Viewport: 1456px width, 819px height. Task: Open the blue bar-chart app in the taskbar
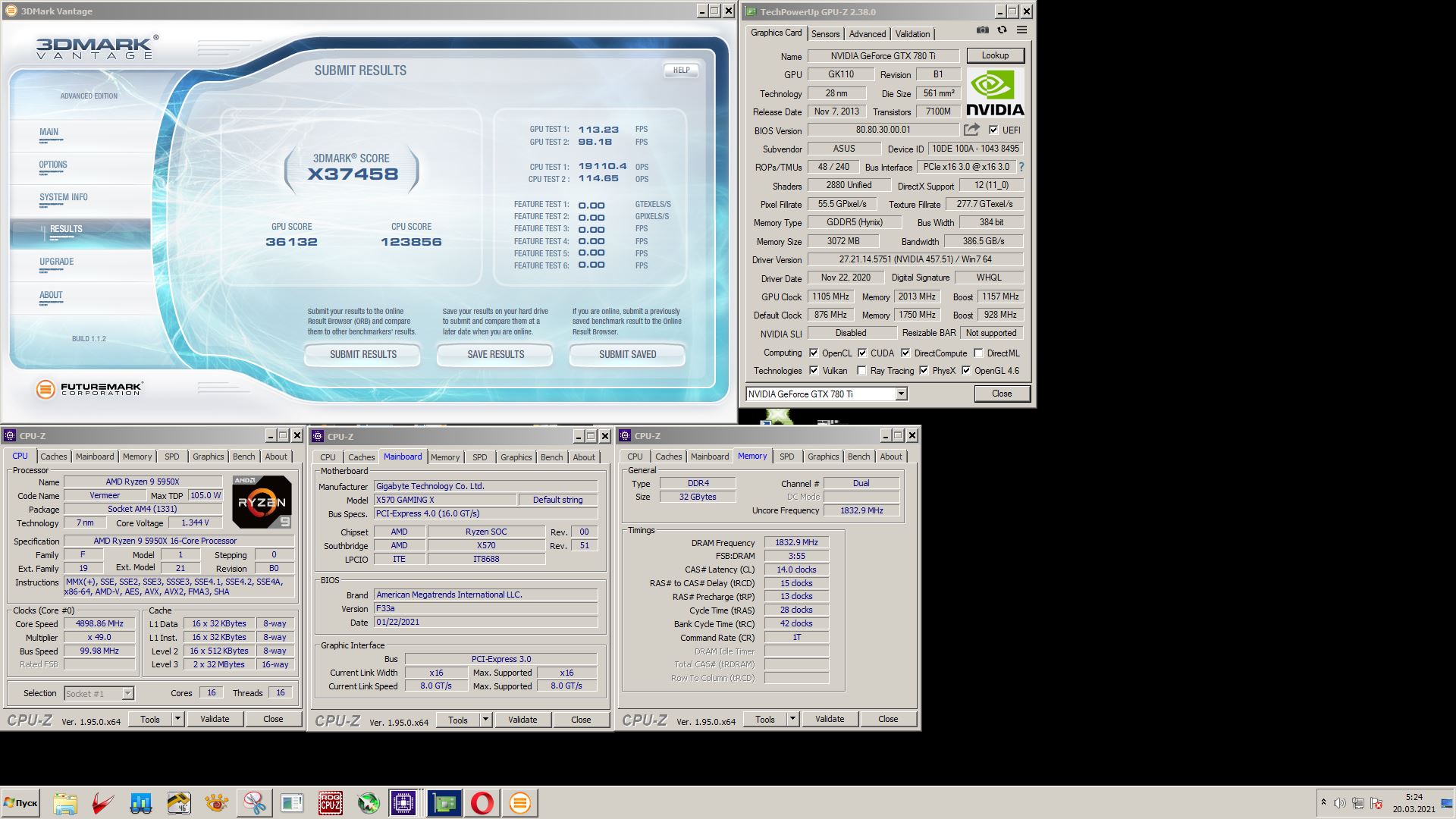[x=141, y=803]
